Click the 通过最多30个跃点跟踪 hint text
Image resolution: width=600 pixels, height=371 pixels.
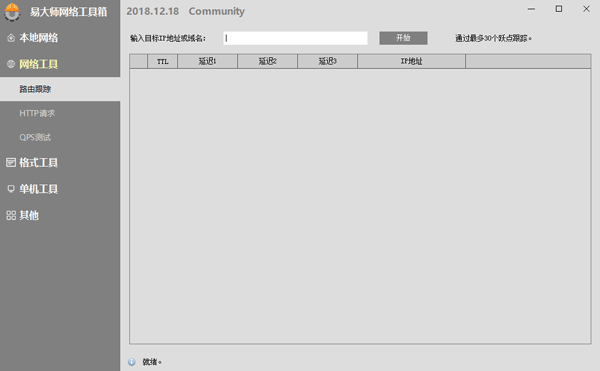tap(493, 38)
